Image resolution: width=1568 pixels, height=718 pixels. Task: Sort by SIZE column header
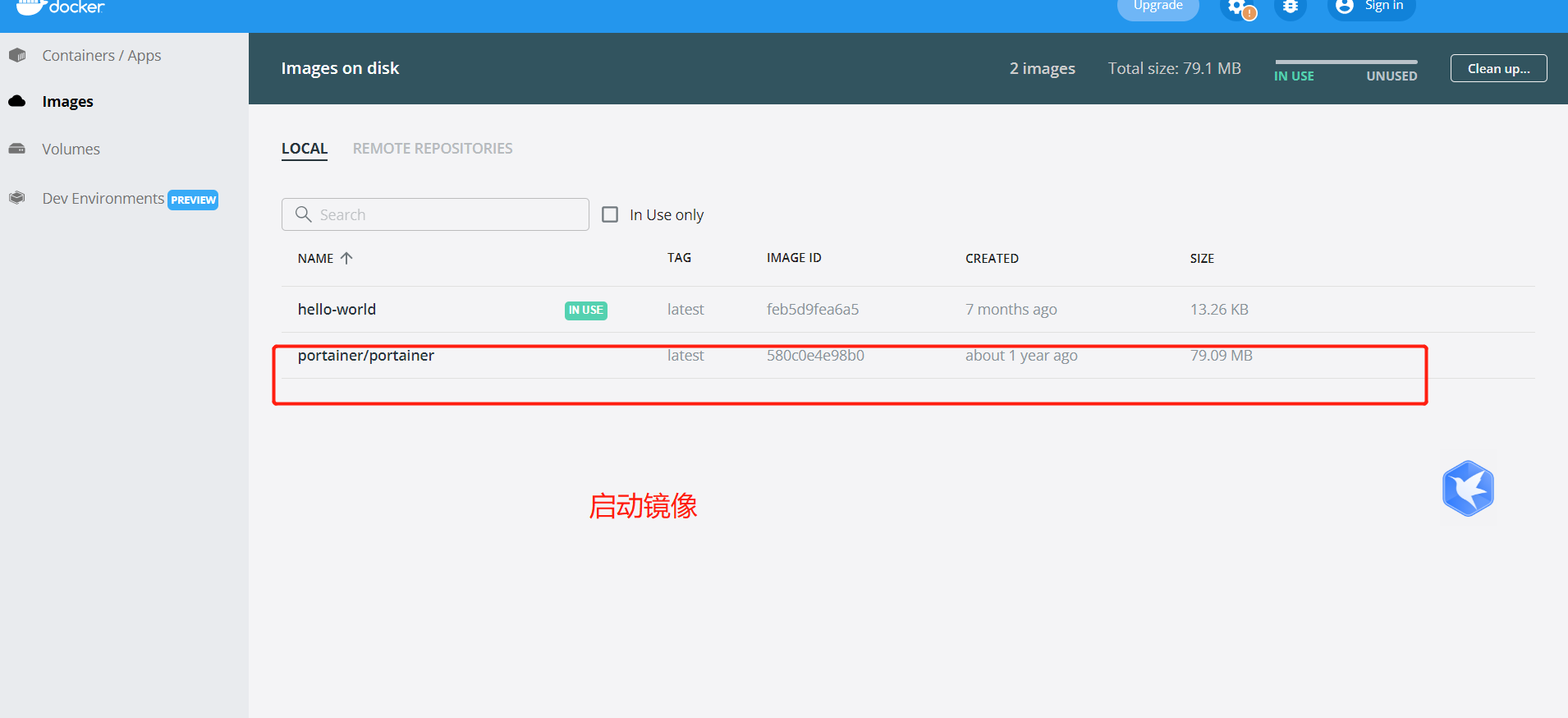(x=1202, y=259)
